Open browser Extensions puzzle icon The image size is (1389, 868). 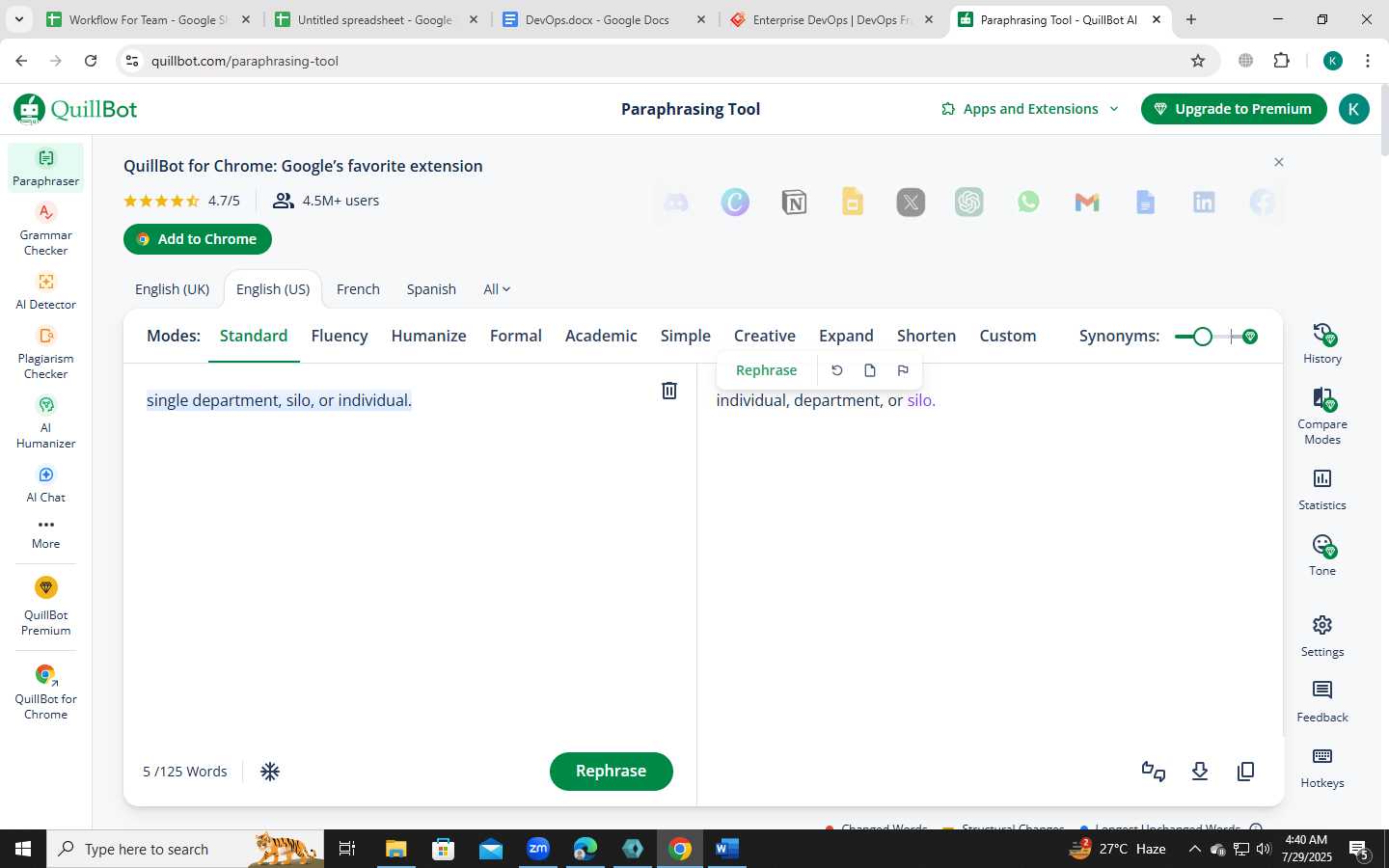pyautogui.click(x=1281, y=61)
